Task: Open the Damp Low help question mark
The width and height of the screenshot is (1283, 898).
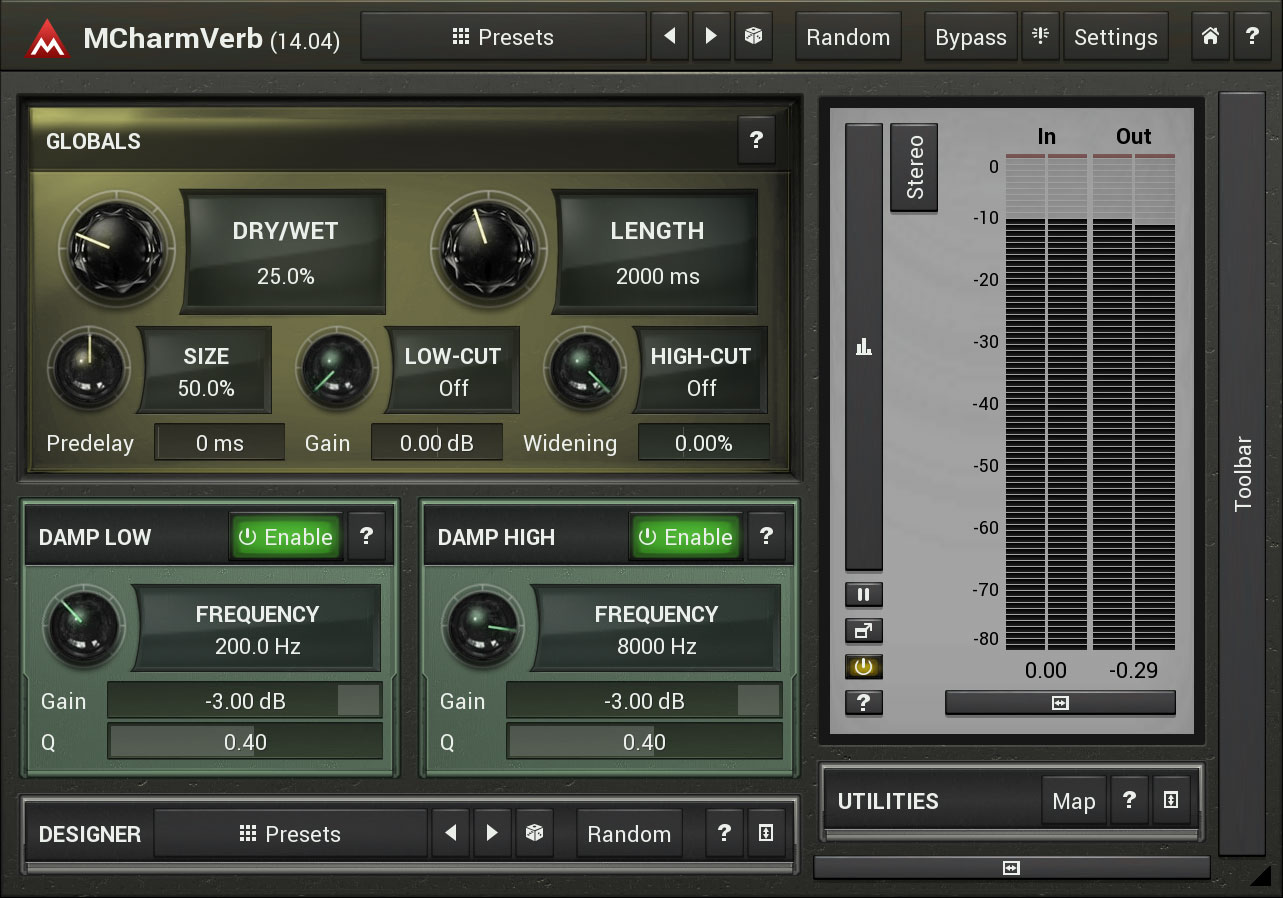Action: coord(366,536)
